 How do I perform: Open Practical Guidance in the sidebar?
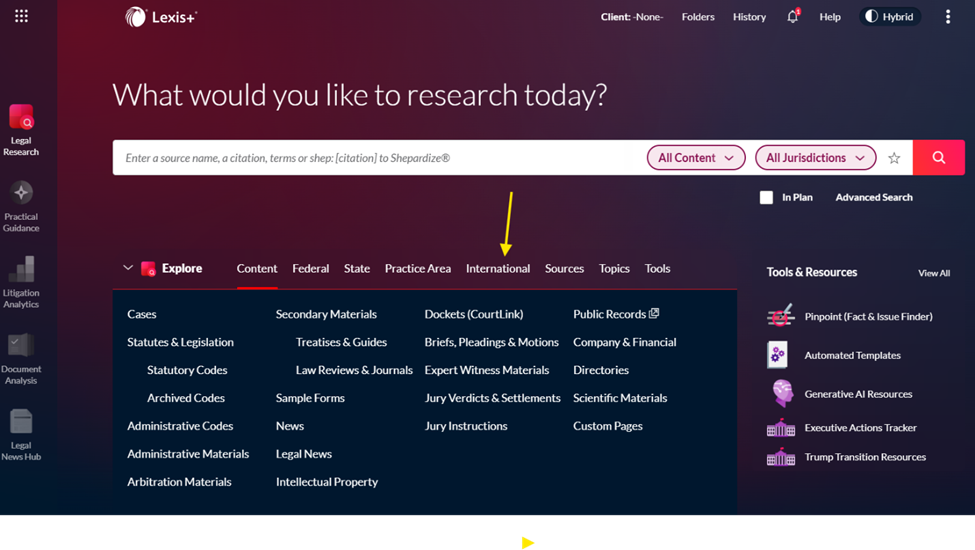point(21,207)
